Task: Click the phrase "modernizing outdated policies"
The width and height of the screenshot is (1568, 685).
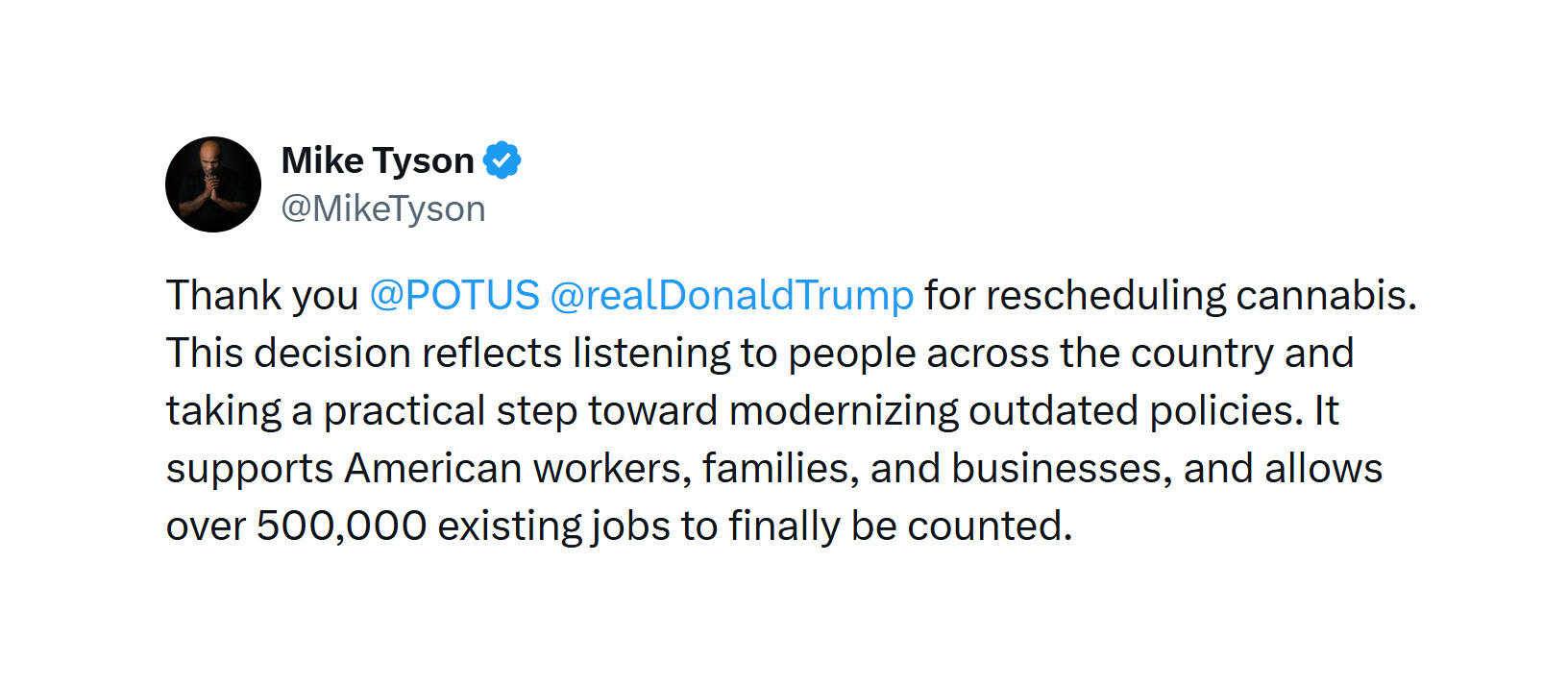Action: (1016, 410)
